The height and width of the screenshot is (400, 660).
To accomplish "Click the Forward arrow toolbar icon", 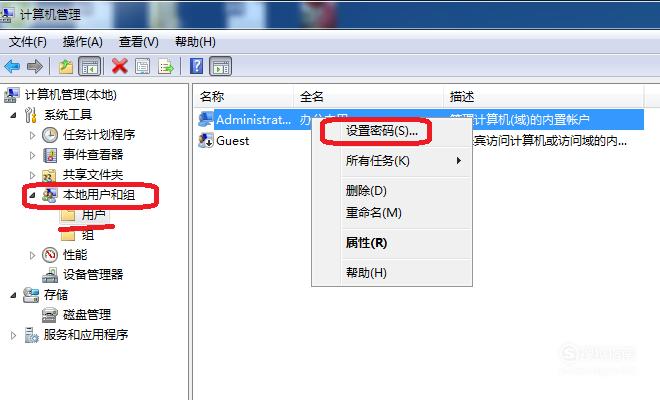I will (x=35, y=66).
